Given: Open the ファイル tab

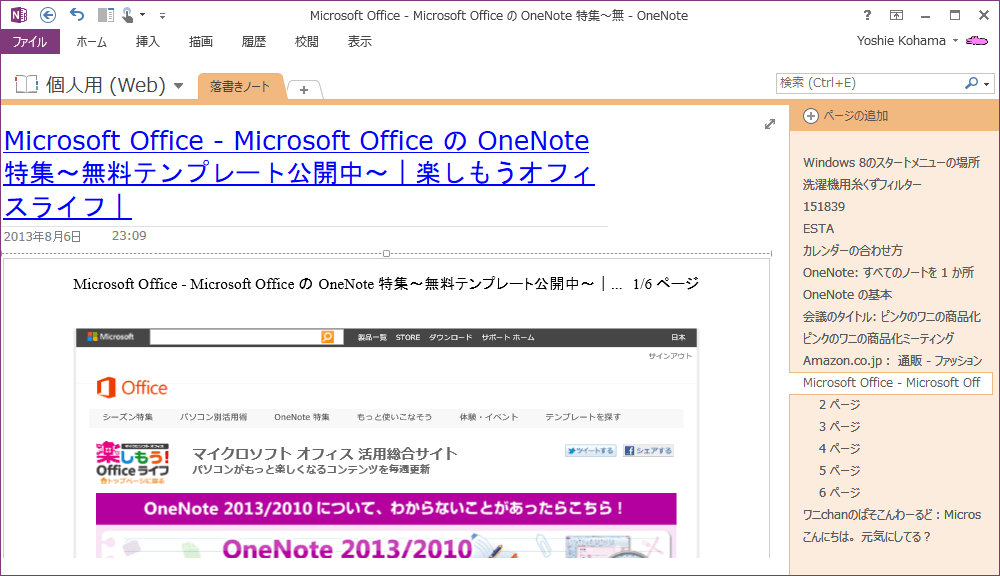Looking at the screenshot, I should tap(30, 41).
